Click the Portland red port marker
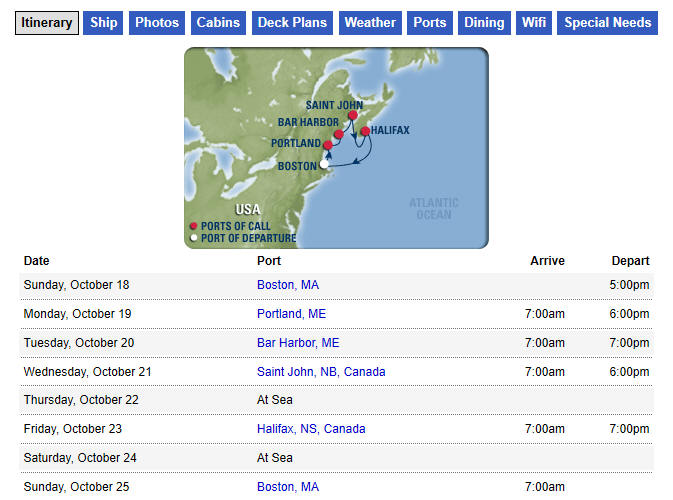The height and width of the screenshot is (500, 673). click(328, 145)
